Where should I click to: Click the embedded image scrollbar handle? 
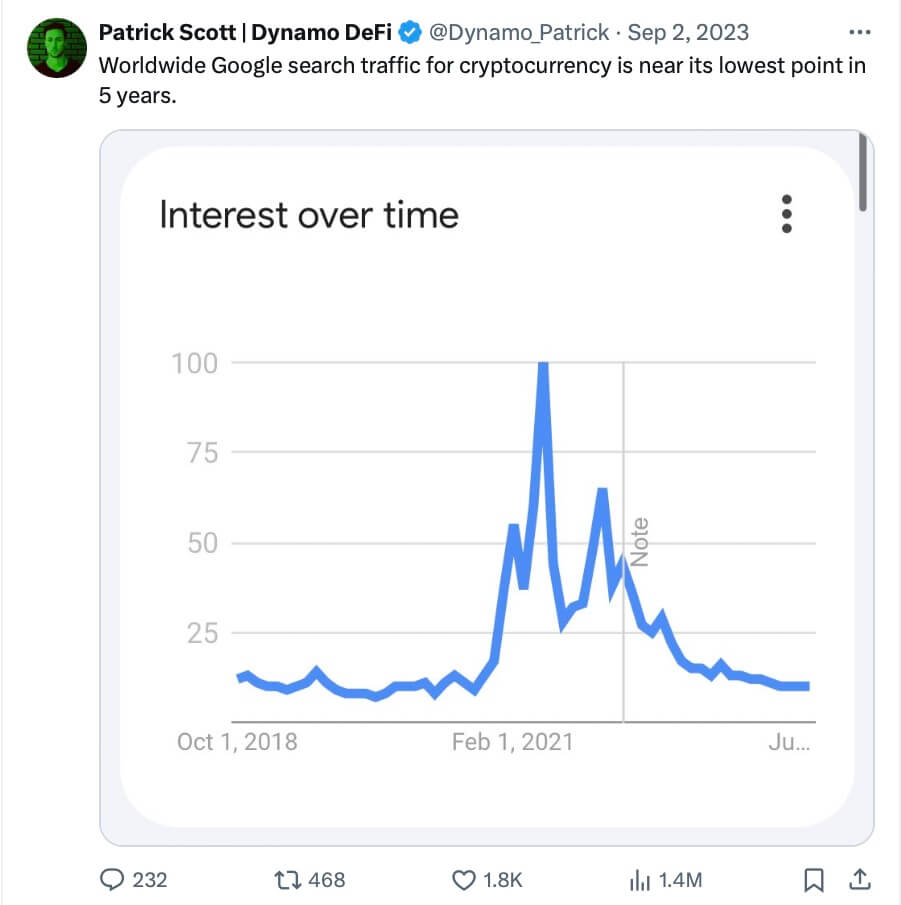(x=862, y=172)
